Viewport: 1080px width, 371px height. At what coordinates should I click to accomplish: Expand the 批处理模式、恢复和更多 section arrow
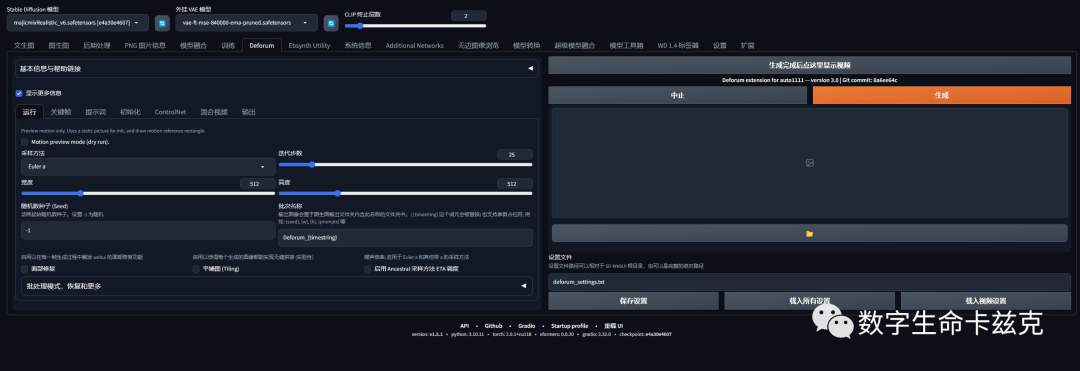[523, 286]
